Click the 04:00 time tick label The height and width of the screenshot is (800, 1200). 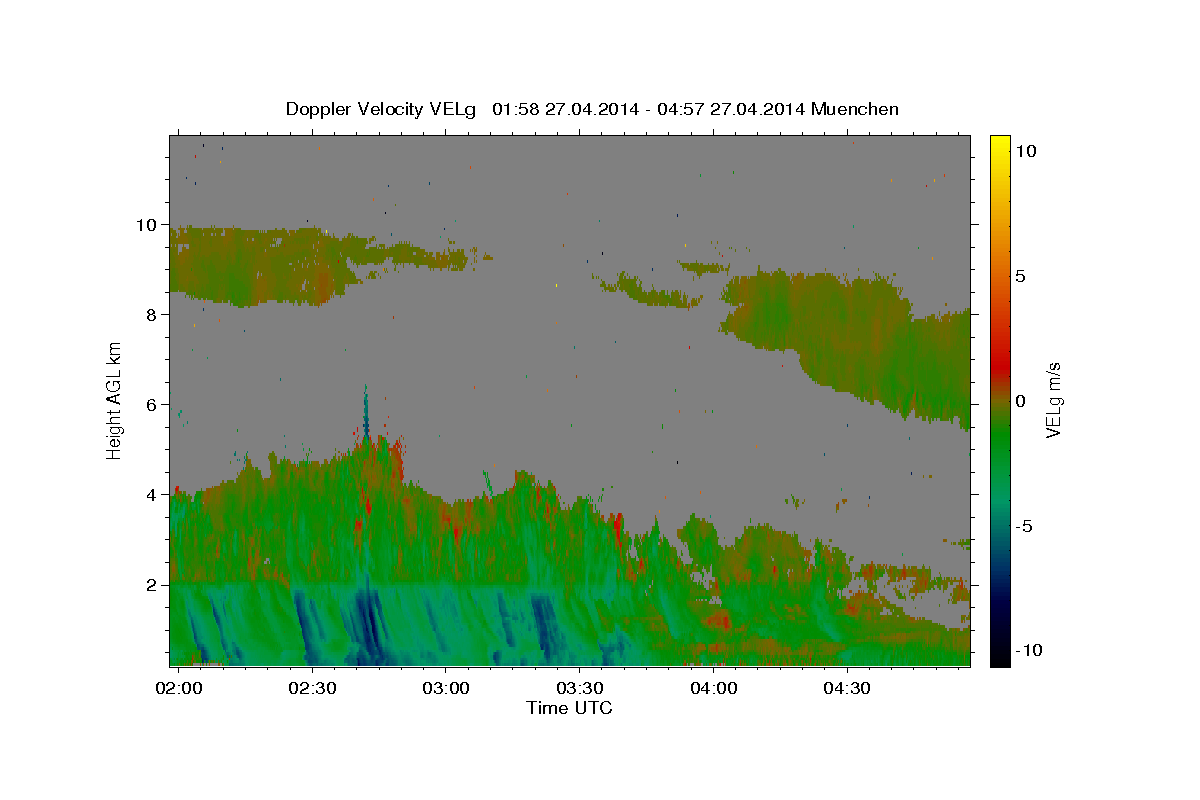tap(713, 689)
